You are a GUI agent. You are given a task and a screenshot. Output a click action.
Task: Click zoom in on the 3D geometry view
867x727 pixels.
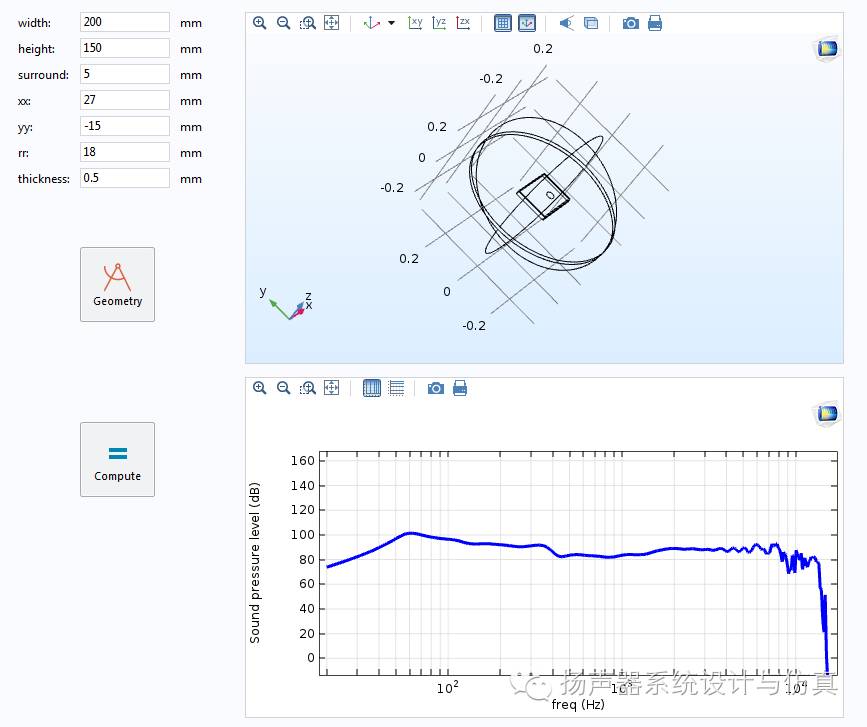[x=260, y=23]
